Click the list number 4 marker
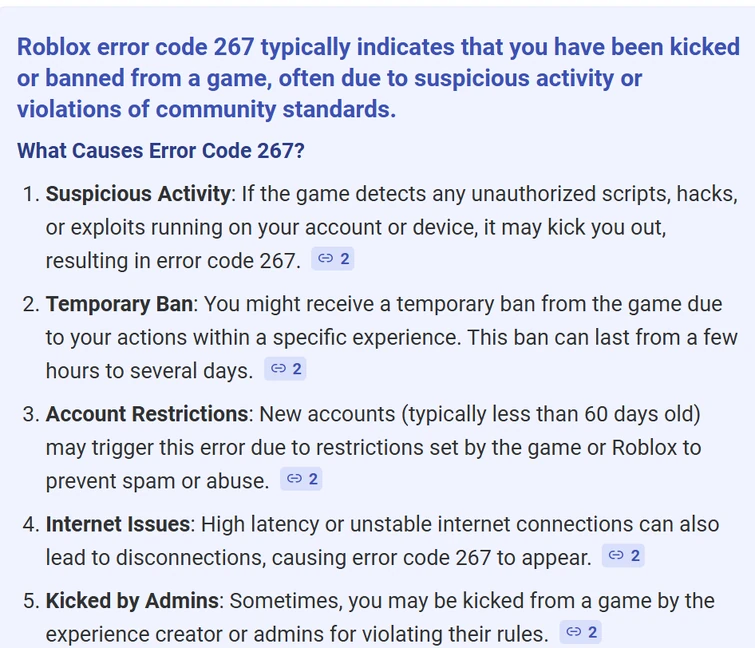Viewport: 755px width, 648px height. pyautogui.click(x=29, y=524)
